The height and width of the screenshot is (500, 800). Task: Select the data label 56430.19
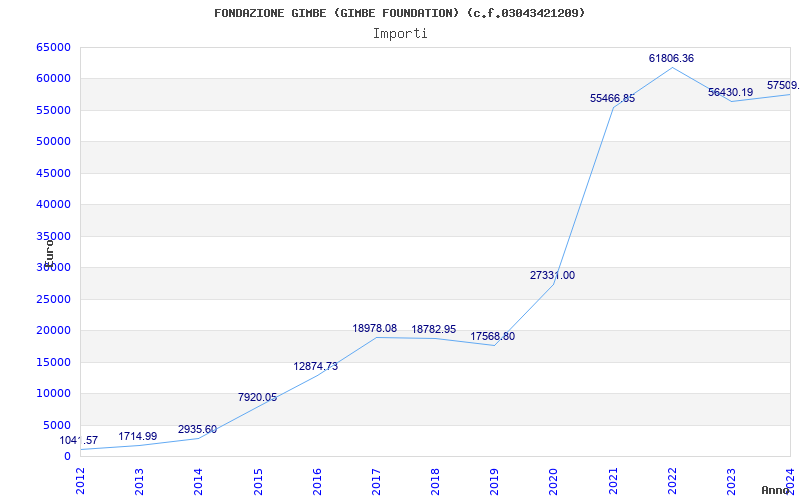(x=730, y=92)
